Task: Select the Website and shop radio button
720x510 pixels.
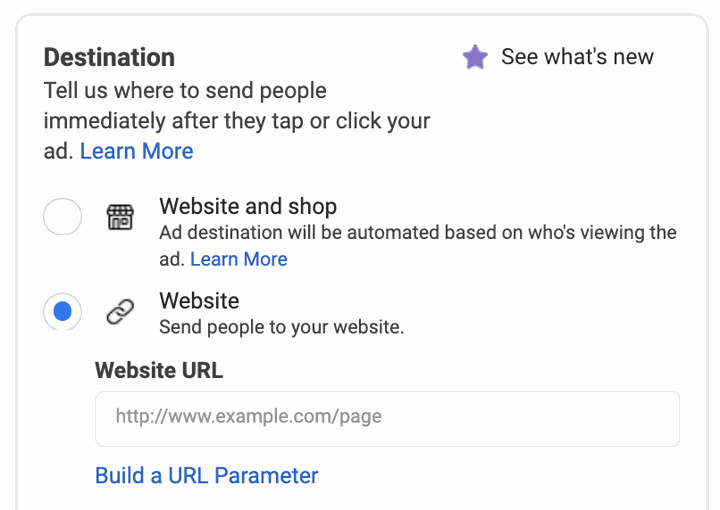Action: [62, 216]
